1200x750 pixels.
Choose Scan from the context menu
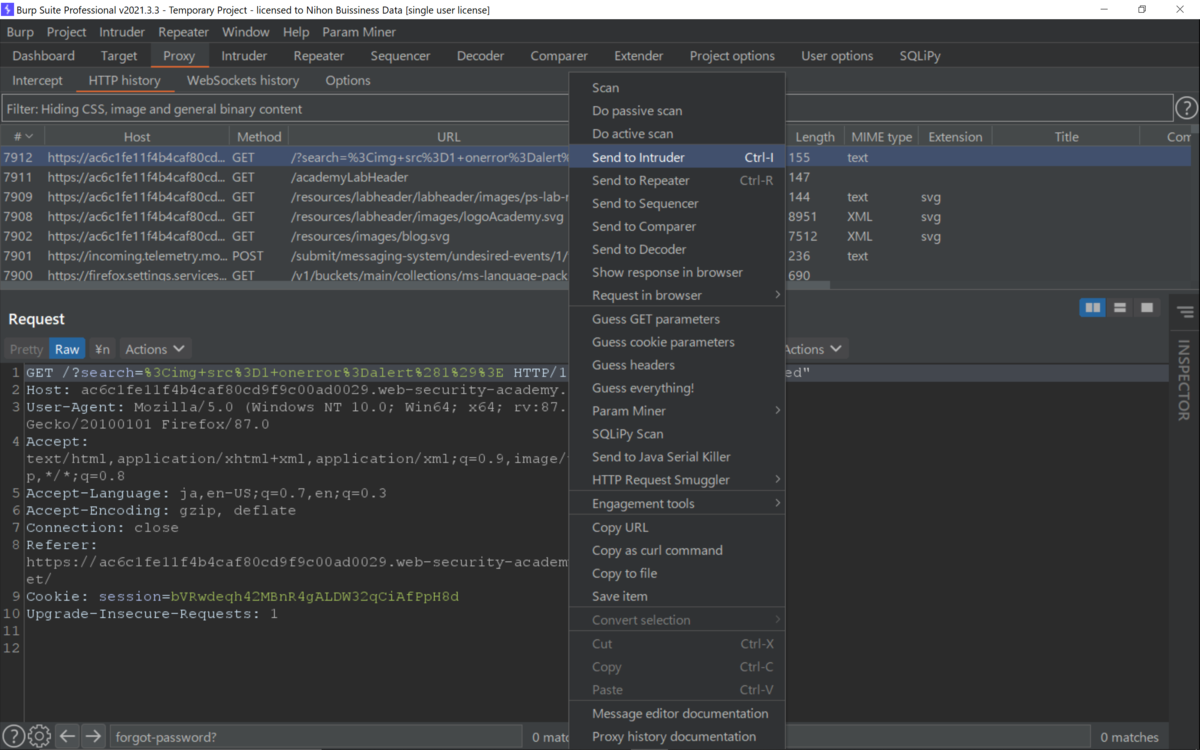coord(677,88)
